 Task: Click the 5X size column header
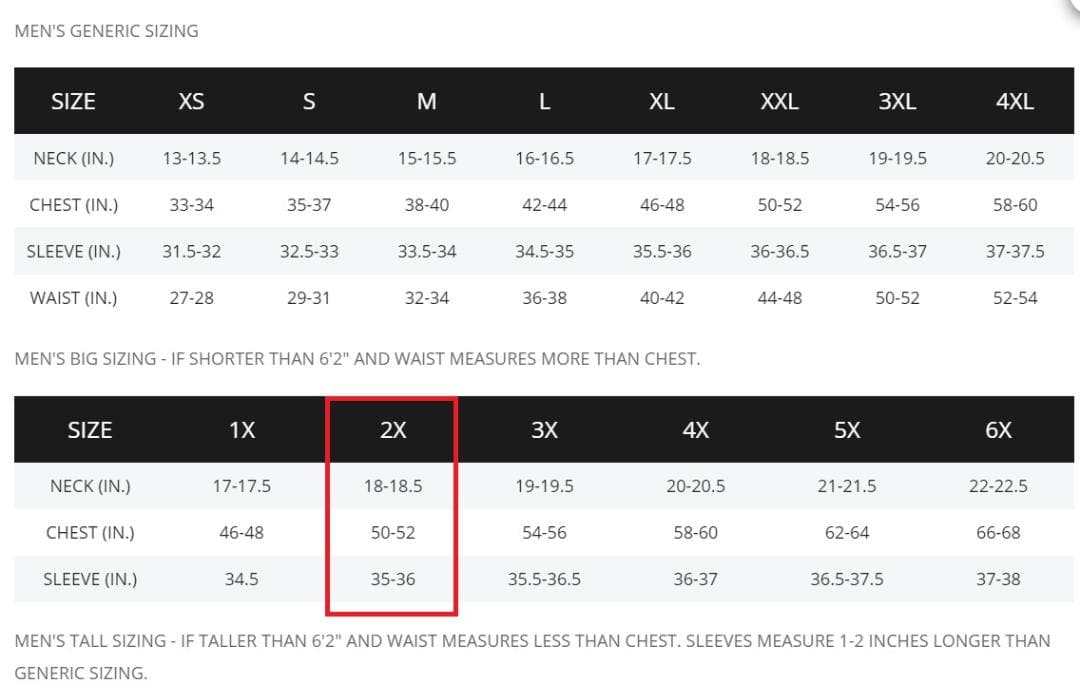coord(846,430)
